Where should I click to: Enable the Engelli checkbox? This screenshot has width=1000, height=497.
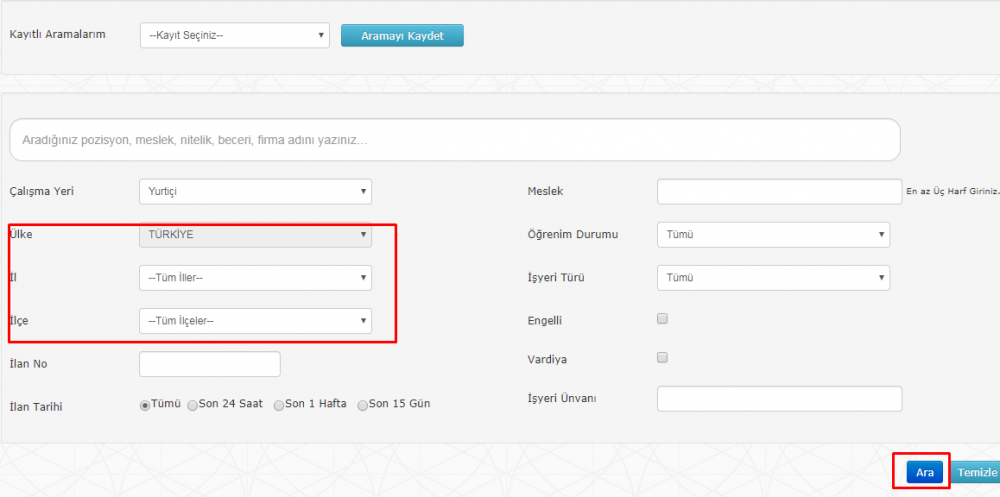[x=662, y=319]
